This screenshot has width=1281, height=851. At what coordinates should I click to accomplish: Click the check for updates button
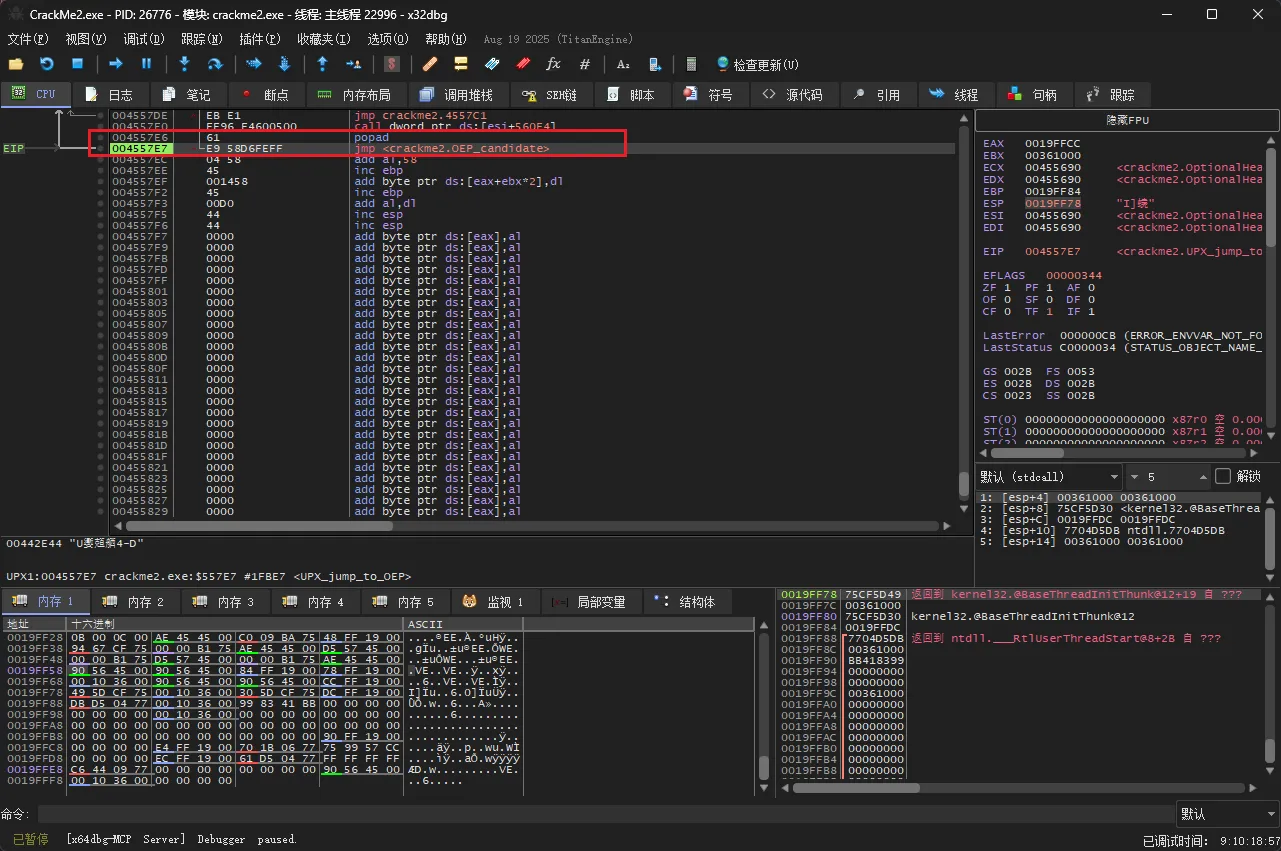click(x=758, y=64)
